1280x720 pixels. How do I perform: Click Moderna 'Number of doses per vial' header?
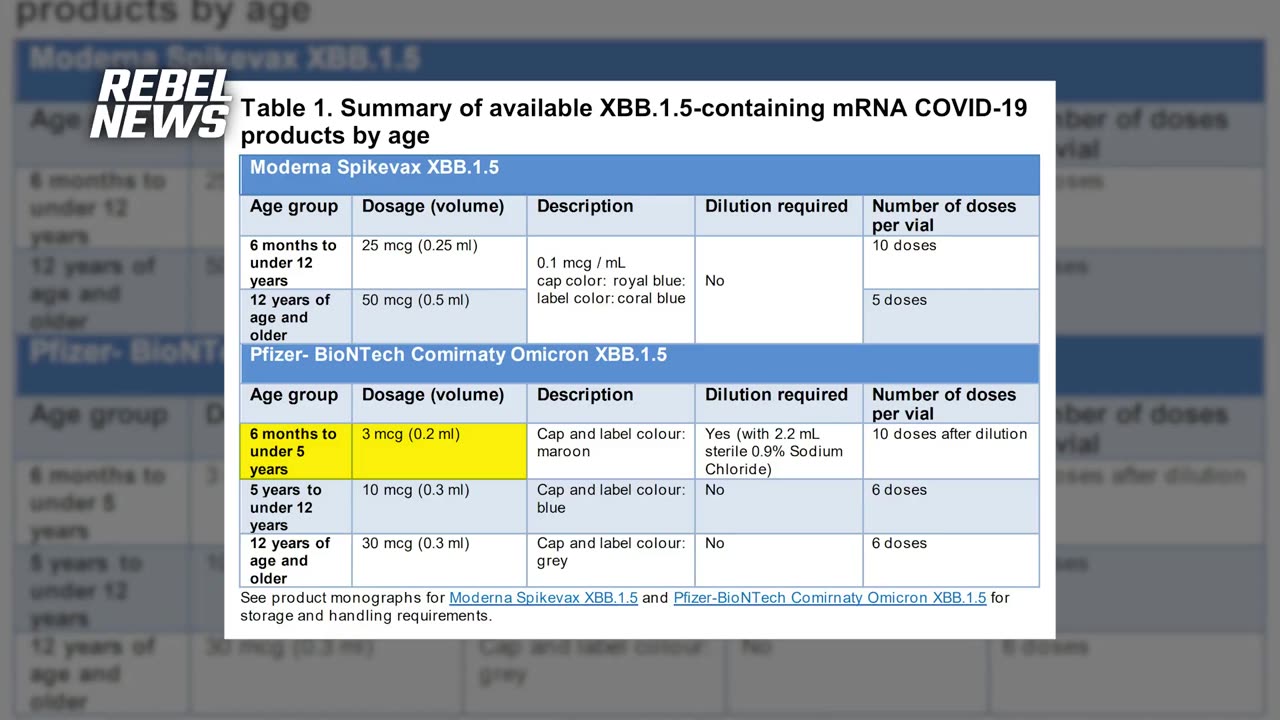point(951,215)
